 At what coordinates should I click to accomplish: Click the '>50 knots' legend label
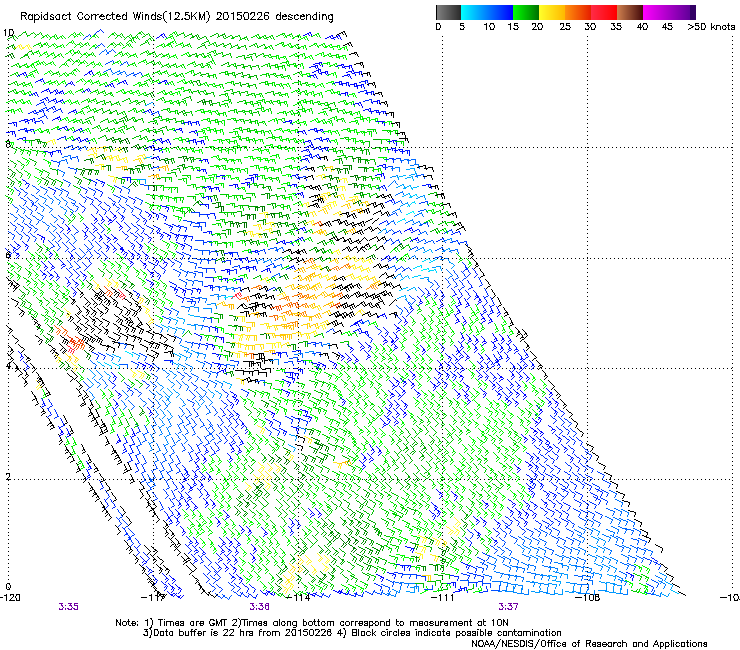(711, 27)
